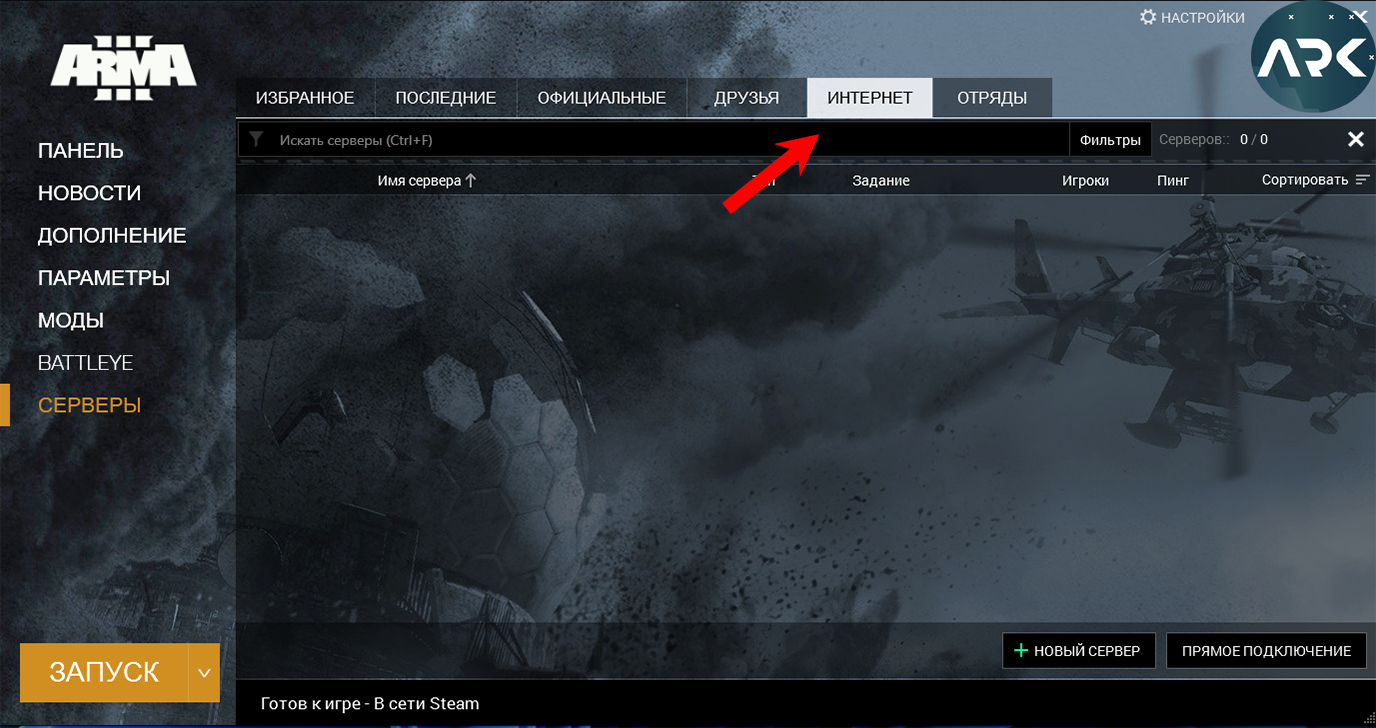Screen dimensions: 1376x728
Task: Click ПРЯМОЕ ПОДКЛЮЧЕНИЕ button
Action: click(1266, 651)
